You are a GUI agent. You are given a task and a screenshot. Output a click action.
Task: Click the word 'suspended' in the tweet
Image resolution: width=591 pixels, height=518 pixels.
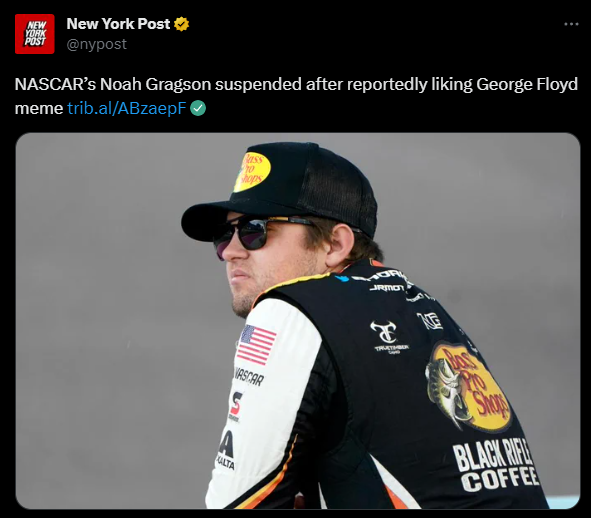pos(258,84)
